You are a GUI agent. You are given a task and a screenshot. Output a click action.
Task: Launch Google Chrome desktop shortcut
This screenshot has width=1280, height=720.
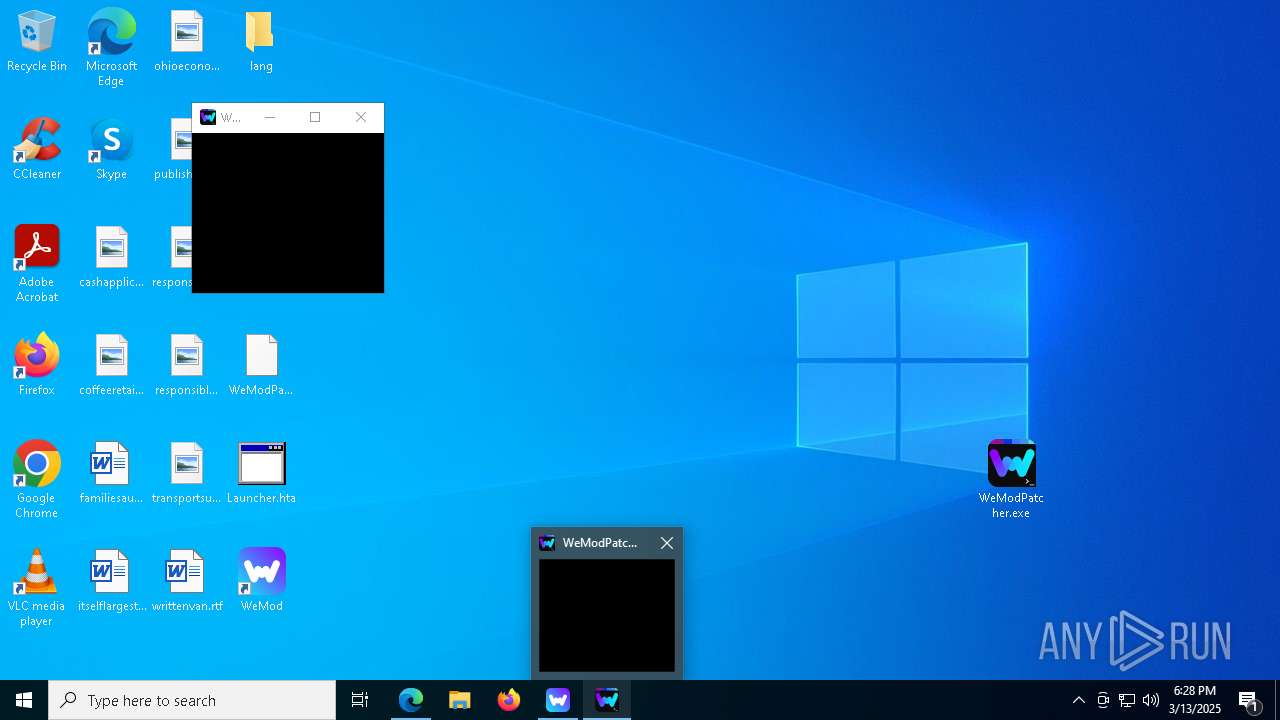tap(37, 480)
